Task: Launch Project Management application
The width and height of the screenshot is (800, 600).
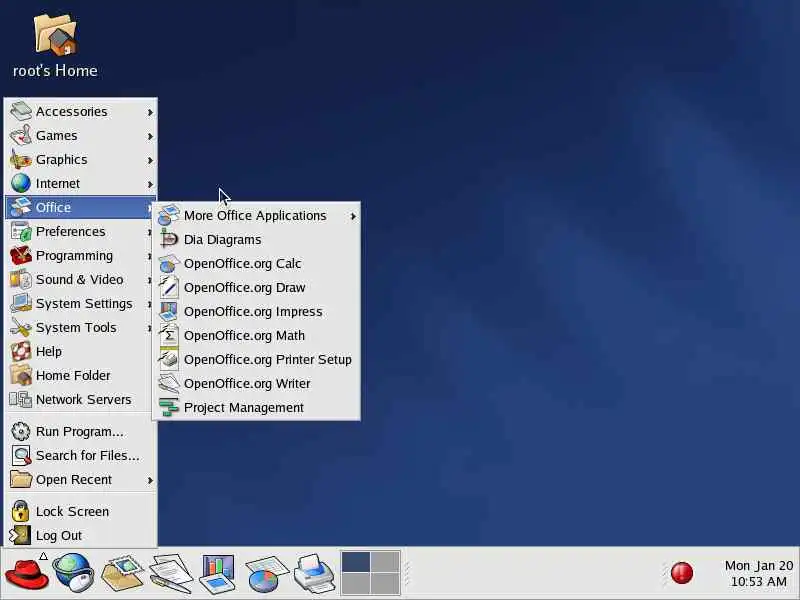Action: point(257,407)
